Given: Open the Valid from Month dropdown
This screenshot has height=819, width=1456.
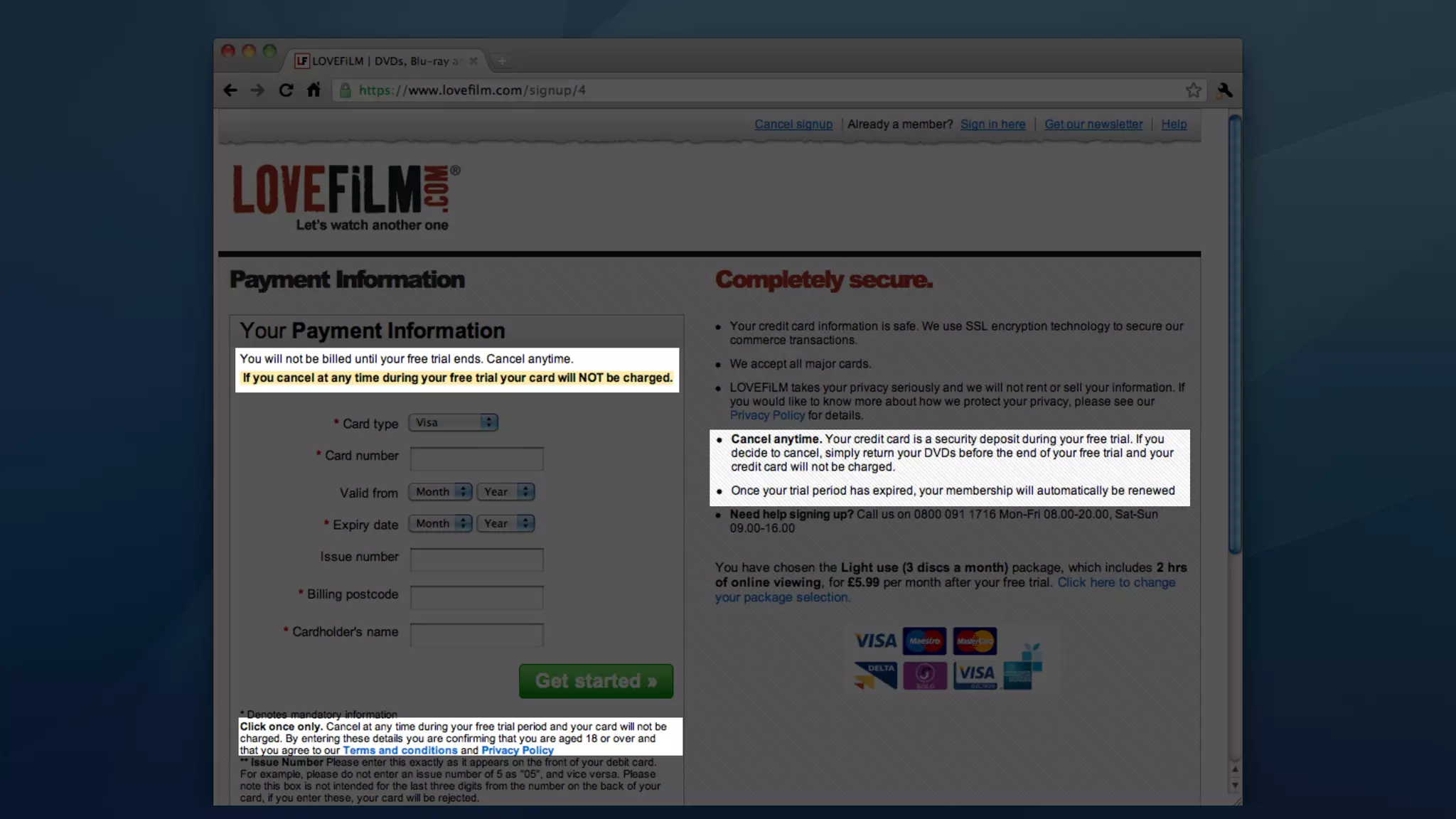Looking at the screenshot, I should click(440, 492).
